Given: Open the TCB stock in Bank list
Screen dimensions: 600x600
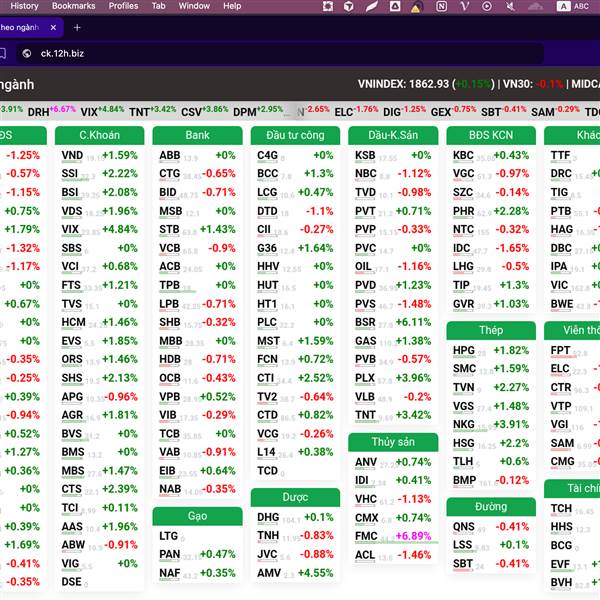Looking at the screenshot, I should 170,434.
